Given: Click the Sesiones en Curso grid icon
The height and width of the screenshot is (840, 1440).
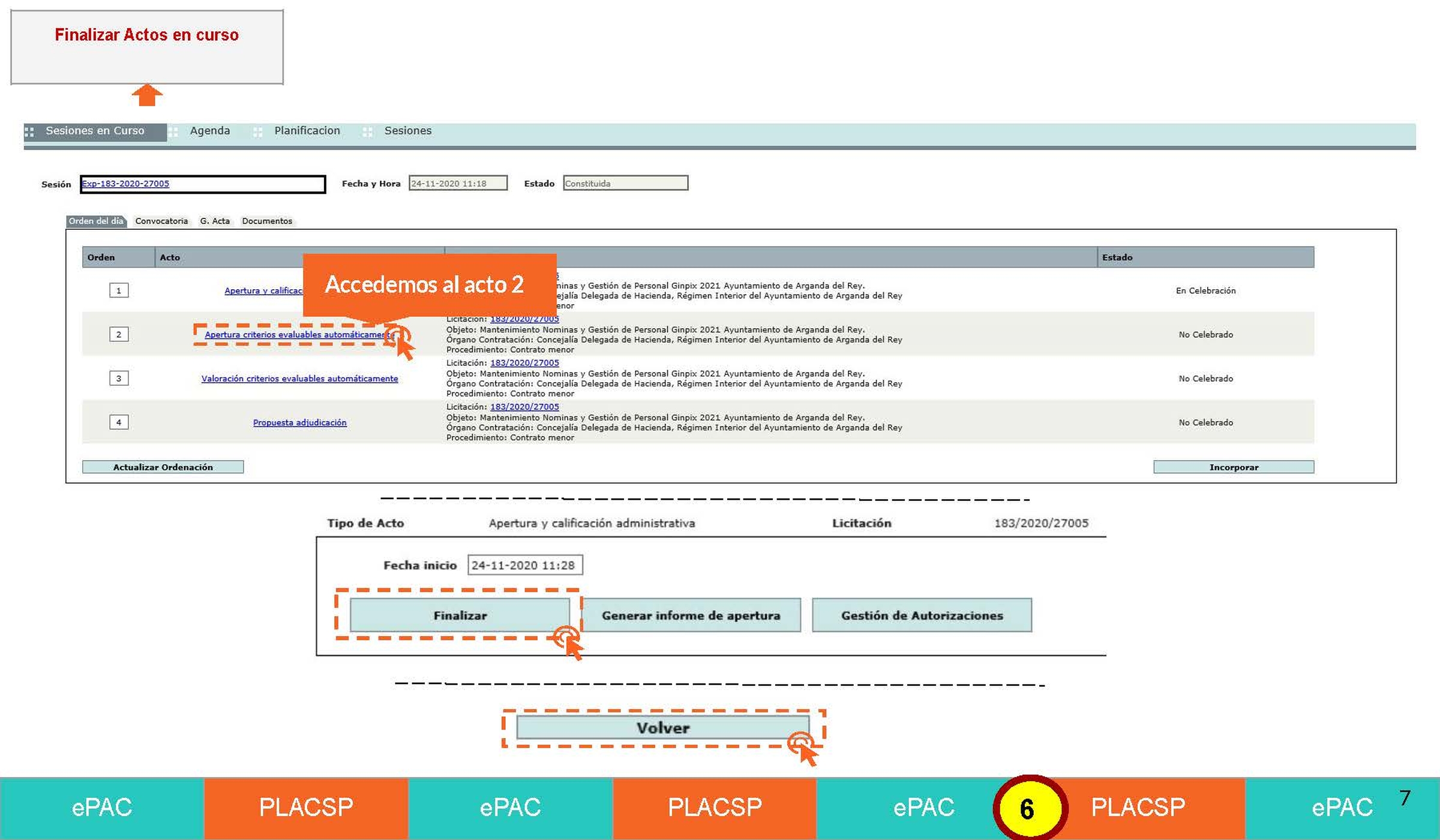Looking at the screenshot, I should pyautogui.click(x=29, y=131).
